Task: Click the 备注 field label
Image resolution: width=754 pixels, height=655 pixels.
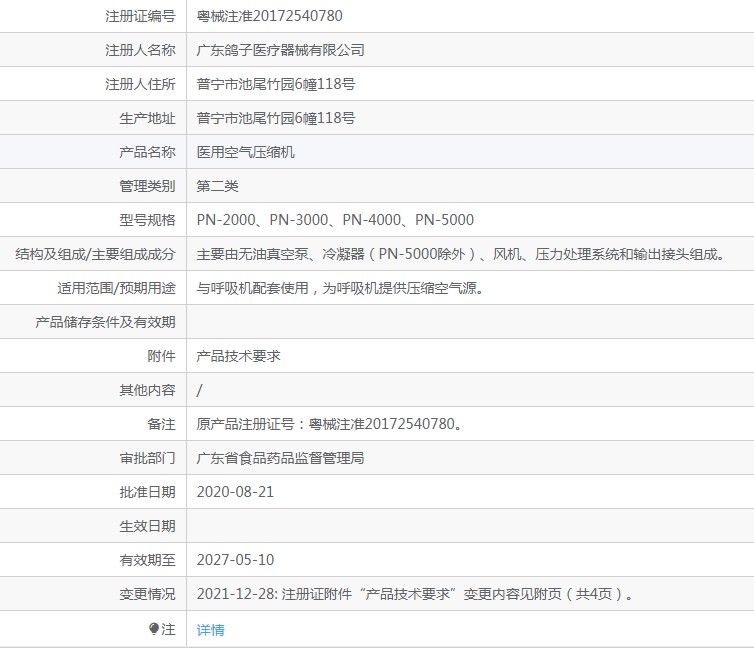Action: 161,424
